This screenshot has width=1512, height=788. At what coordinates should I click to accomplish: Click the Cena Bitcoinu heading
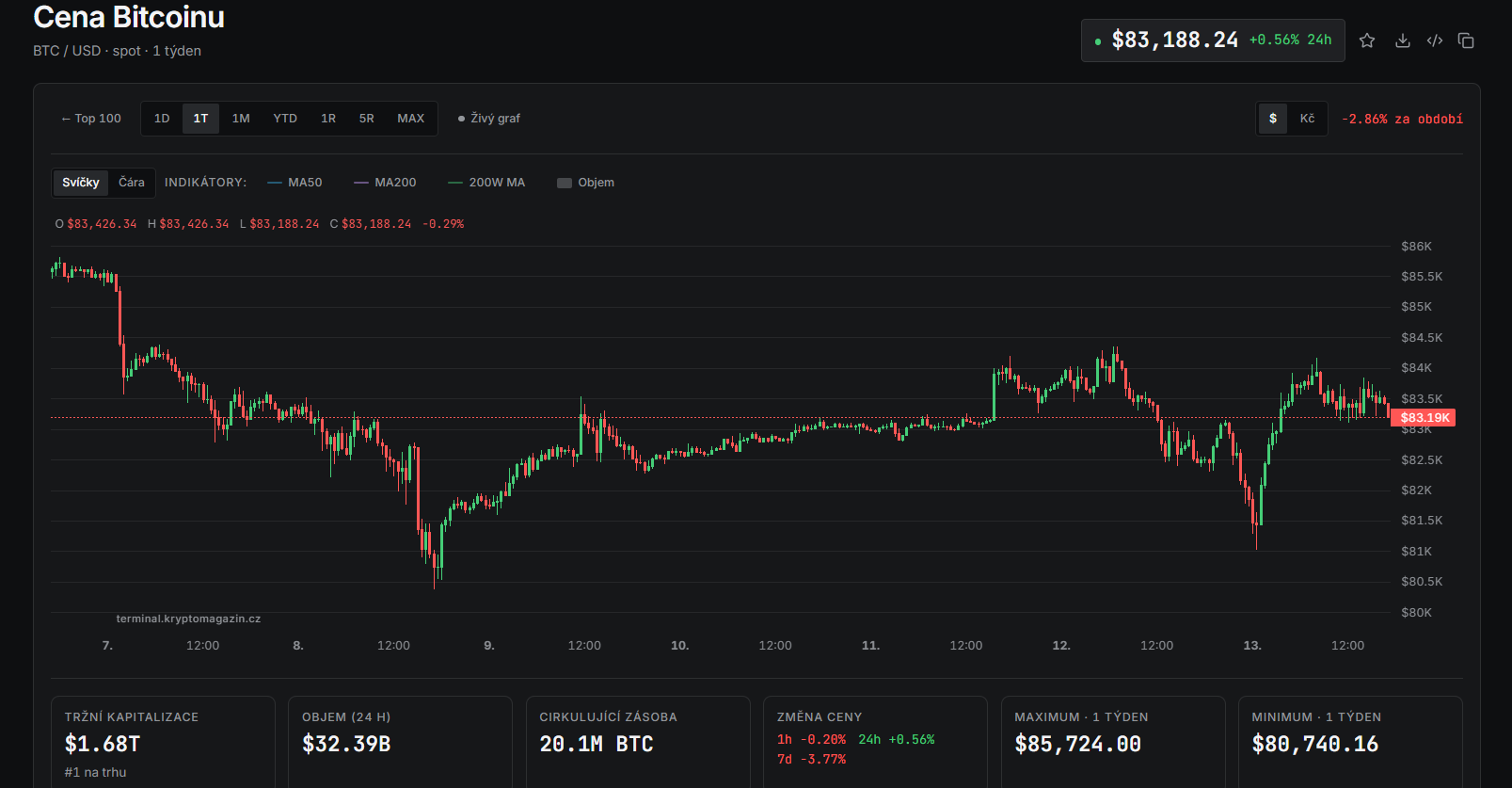point(129,17)
